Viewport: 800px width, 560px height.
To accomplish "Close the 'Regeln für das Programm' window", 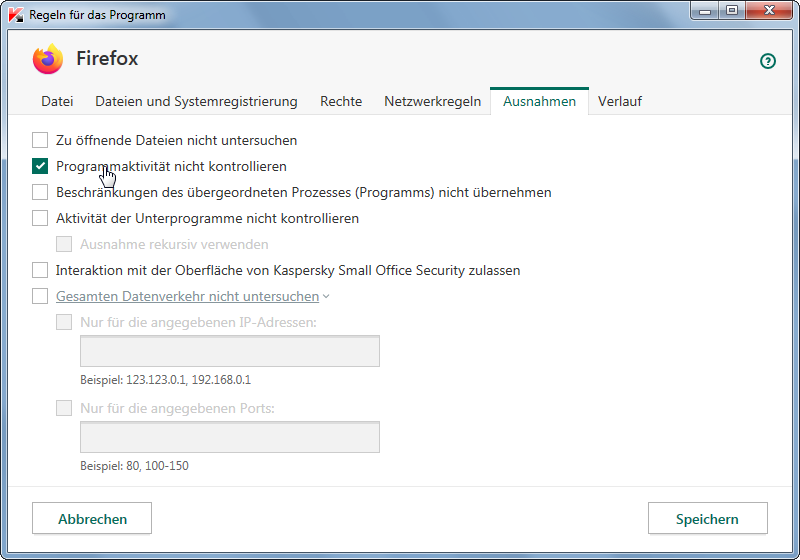I will [769, 11].
